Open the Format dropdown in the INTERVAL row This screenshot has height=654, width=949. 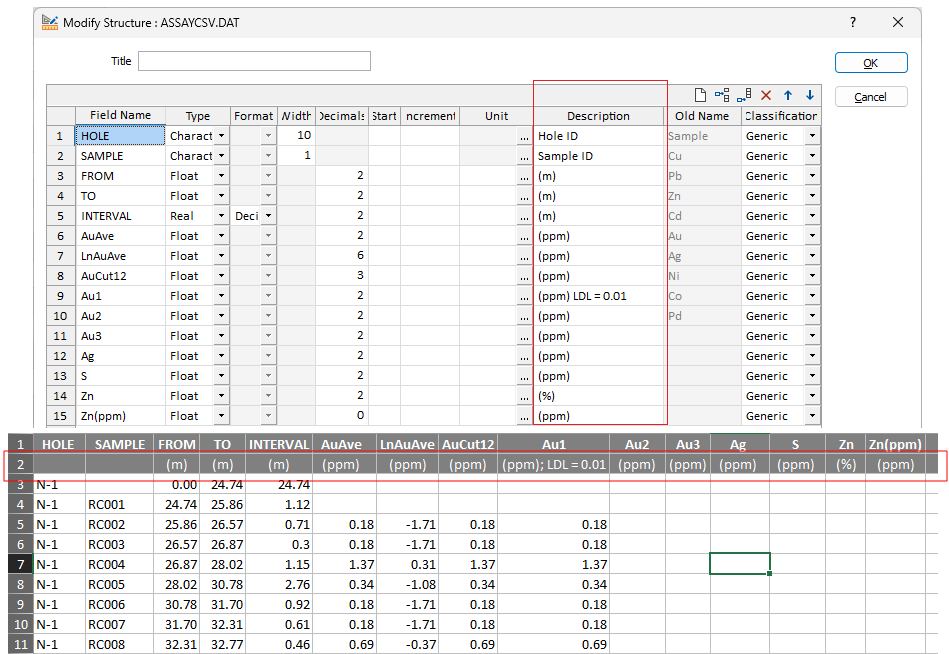pyautogui.click(x=269, y=216)
